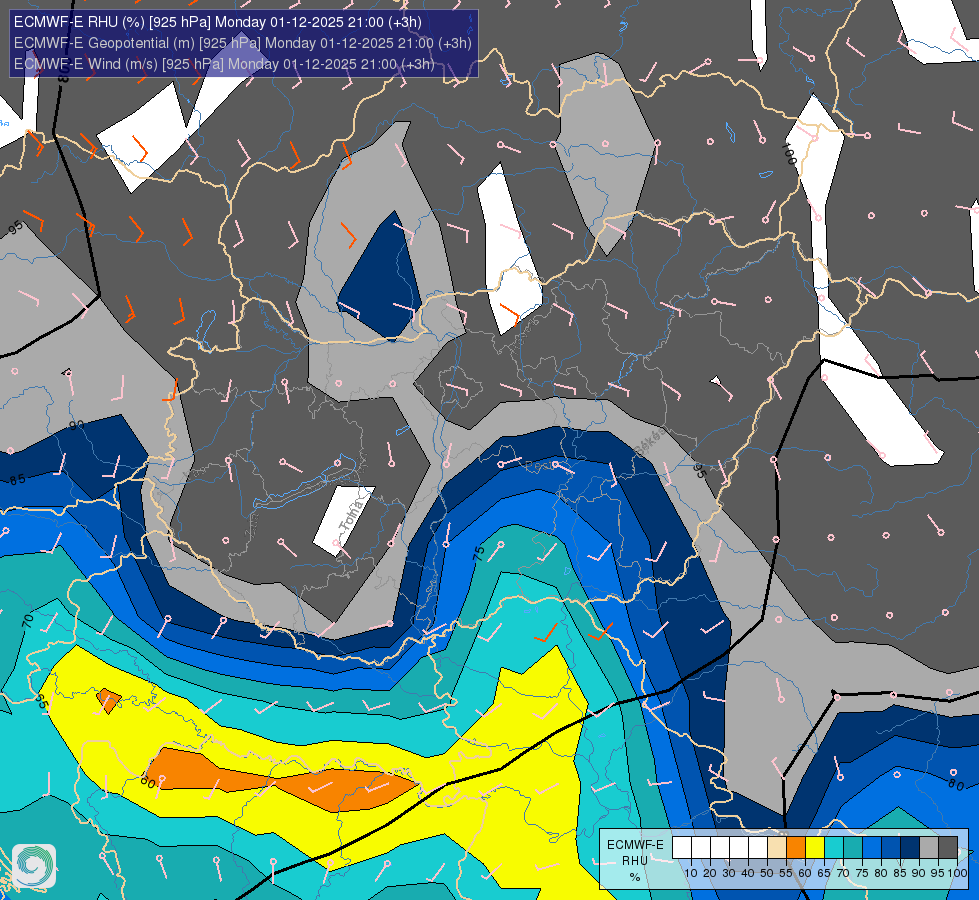
Task: Click the 'Tolna' county label
Action: click(350, 513)
